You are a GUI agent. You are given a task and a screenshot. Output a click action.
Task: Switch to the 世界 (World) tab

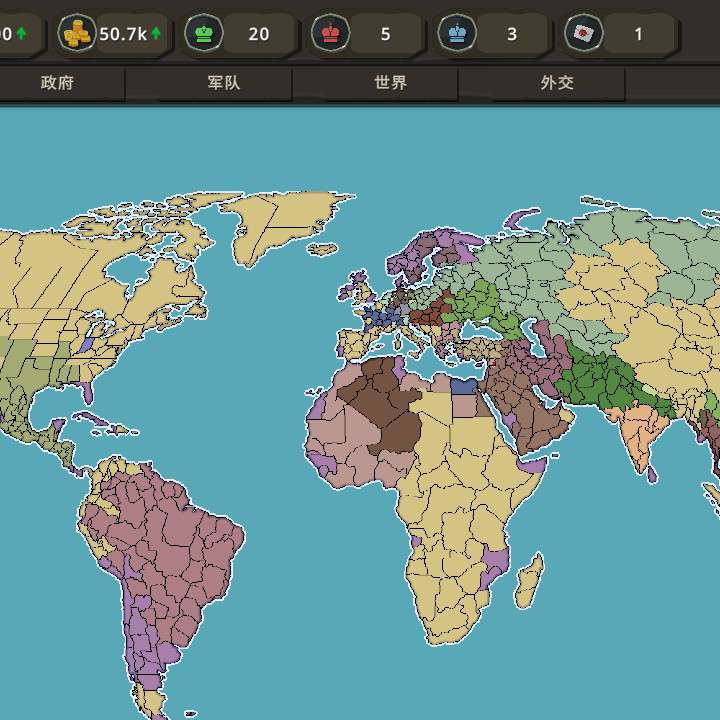391,83
